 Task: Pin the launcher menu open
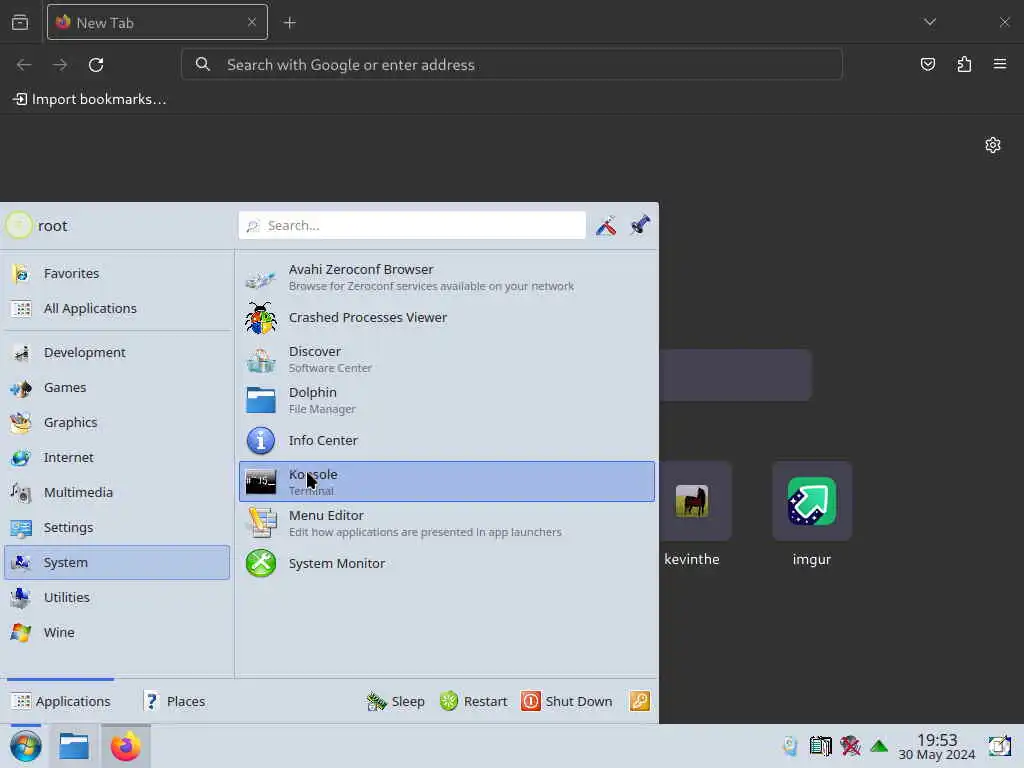tap(640, 225)
